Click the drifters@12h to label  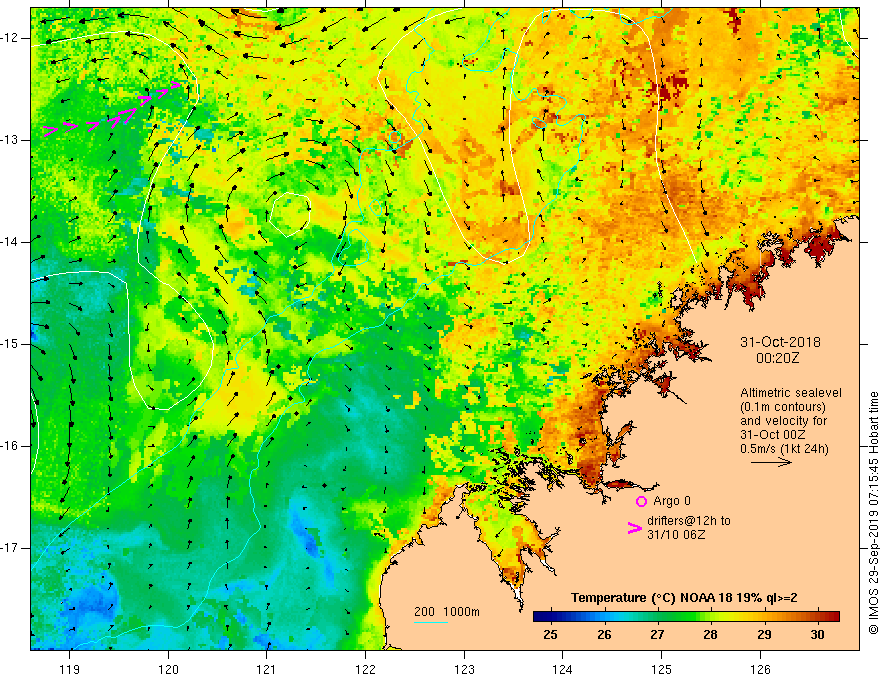click(689, 521)
